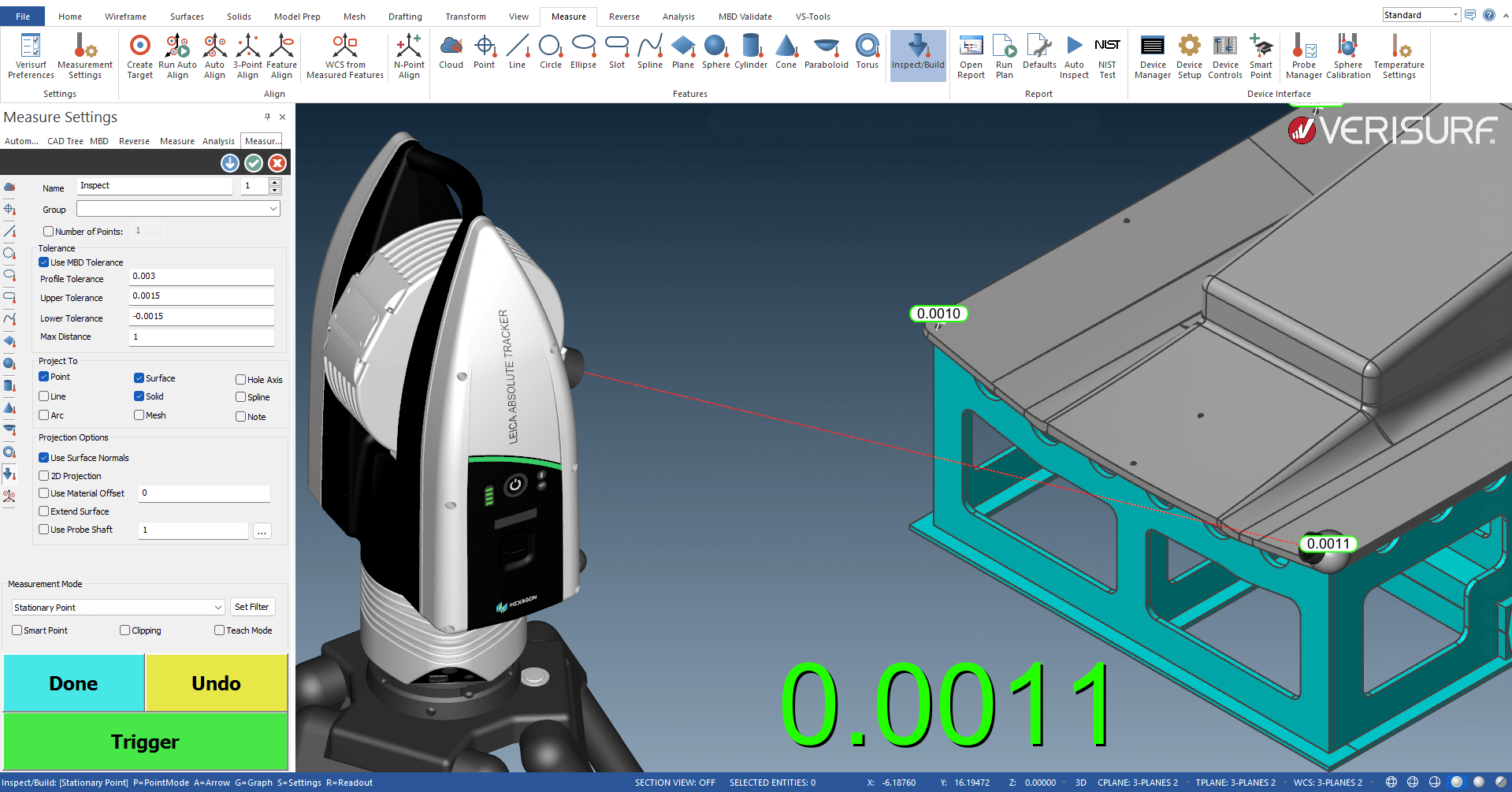Open Sphere Calibration
The height and width of the screenshot is (792, 1512).
tap(1348, 56)
